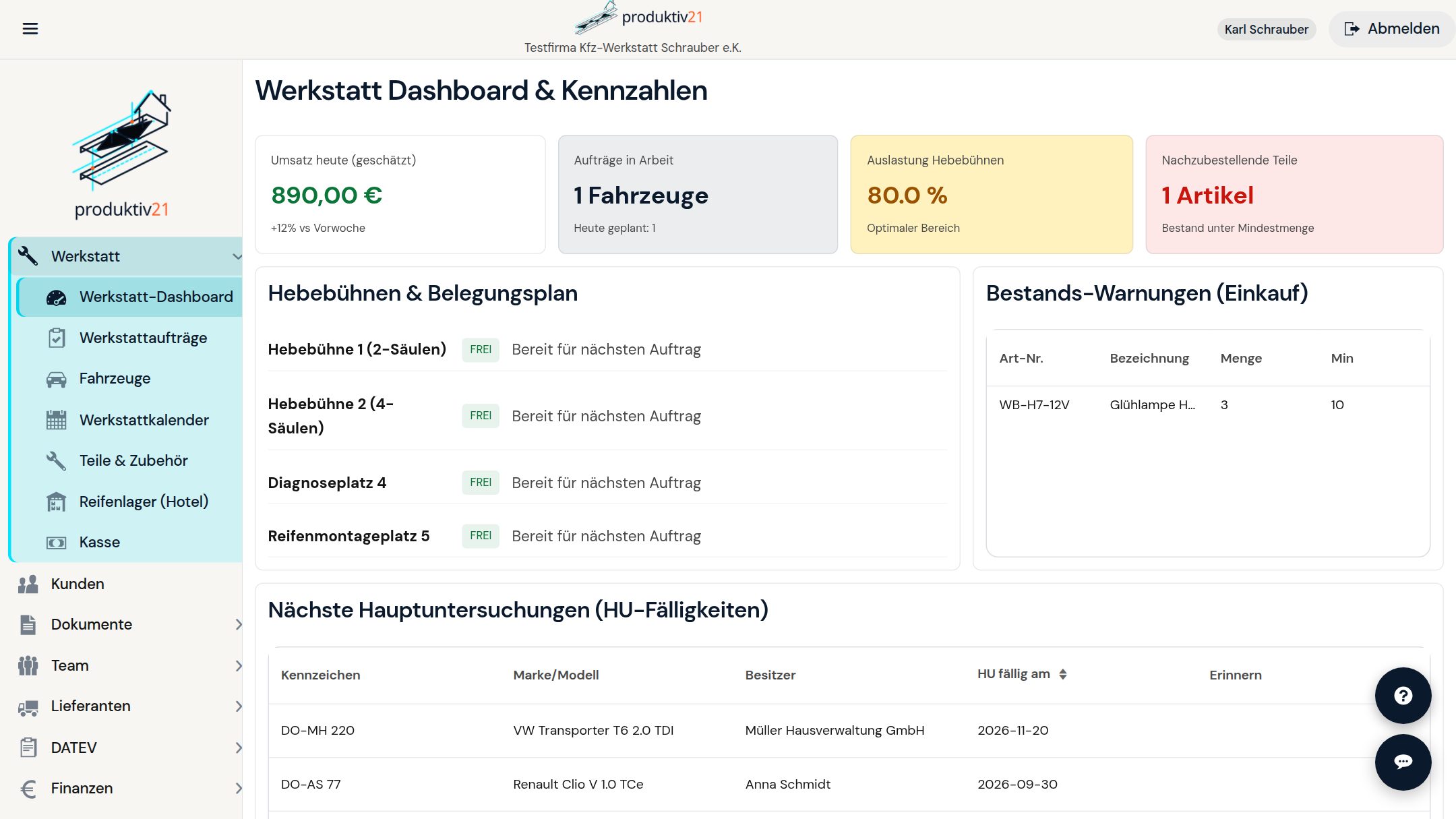Click the Karl Schrauber user badge
1456x819 pixels.
(x=1266, y=30)
